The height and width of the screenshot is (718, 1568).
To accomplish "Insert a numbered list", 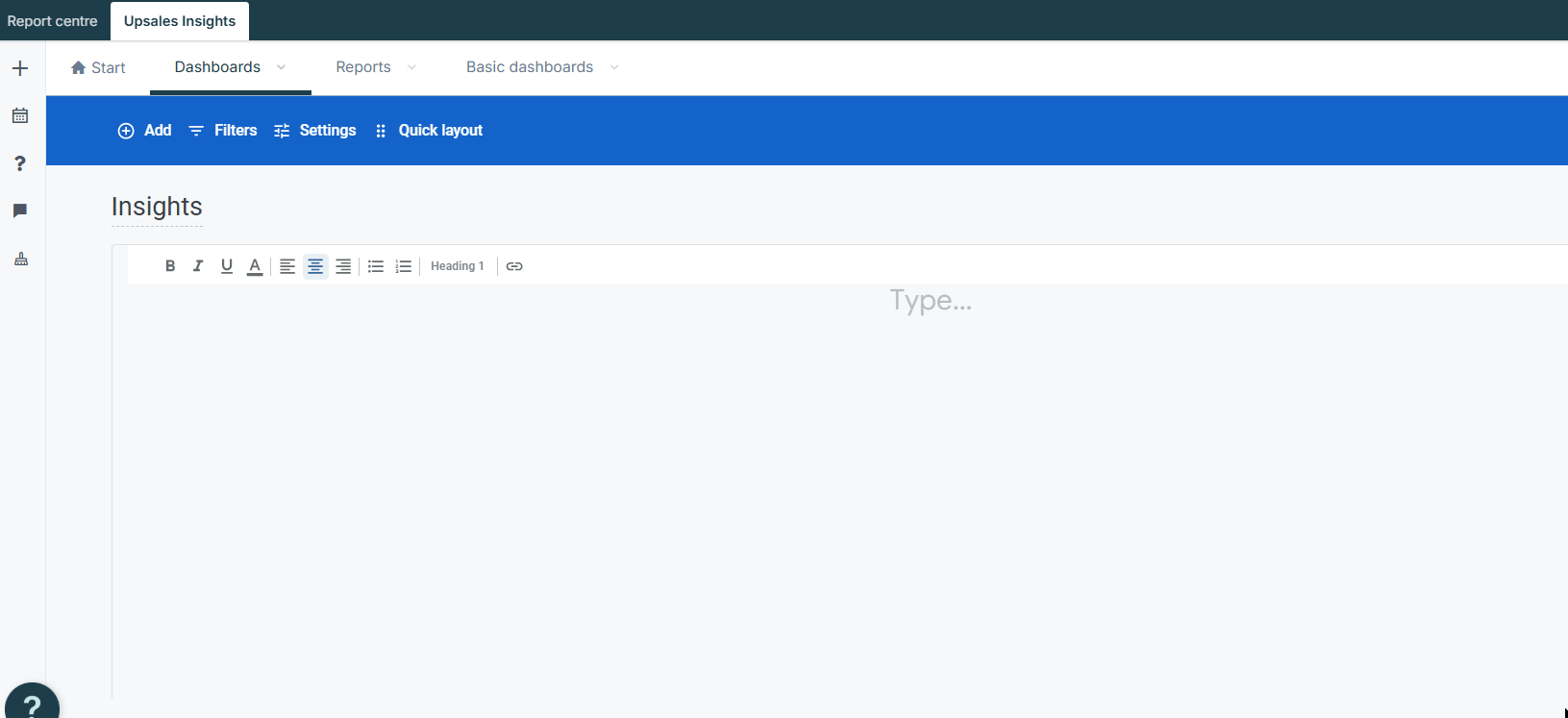I will [404, 266].
